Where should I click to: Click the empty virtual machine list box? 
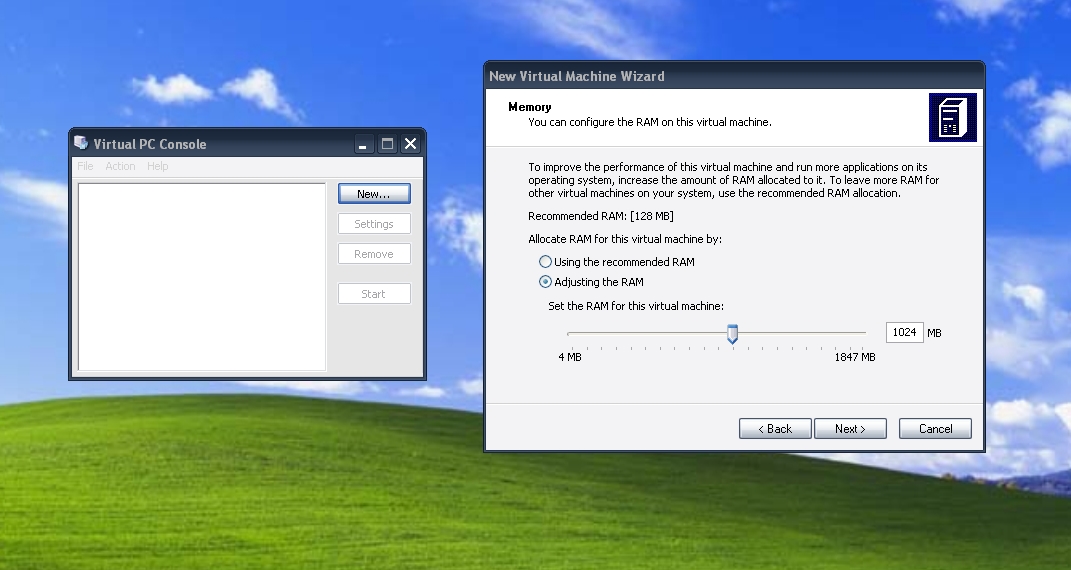click(202, 276)
